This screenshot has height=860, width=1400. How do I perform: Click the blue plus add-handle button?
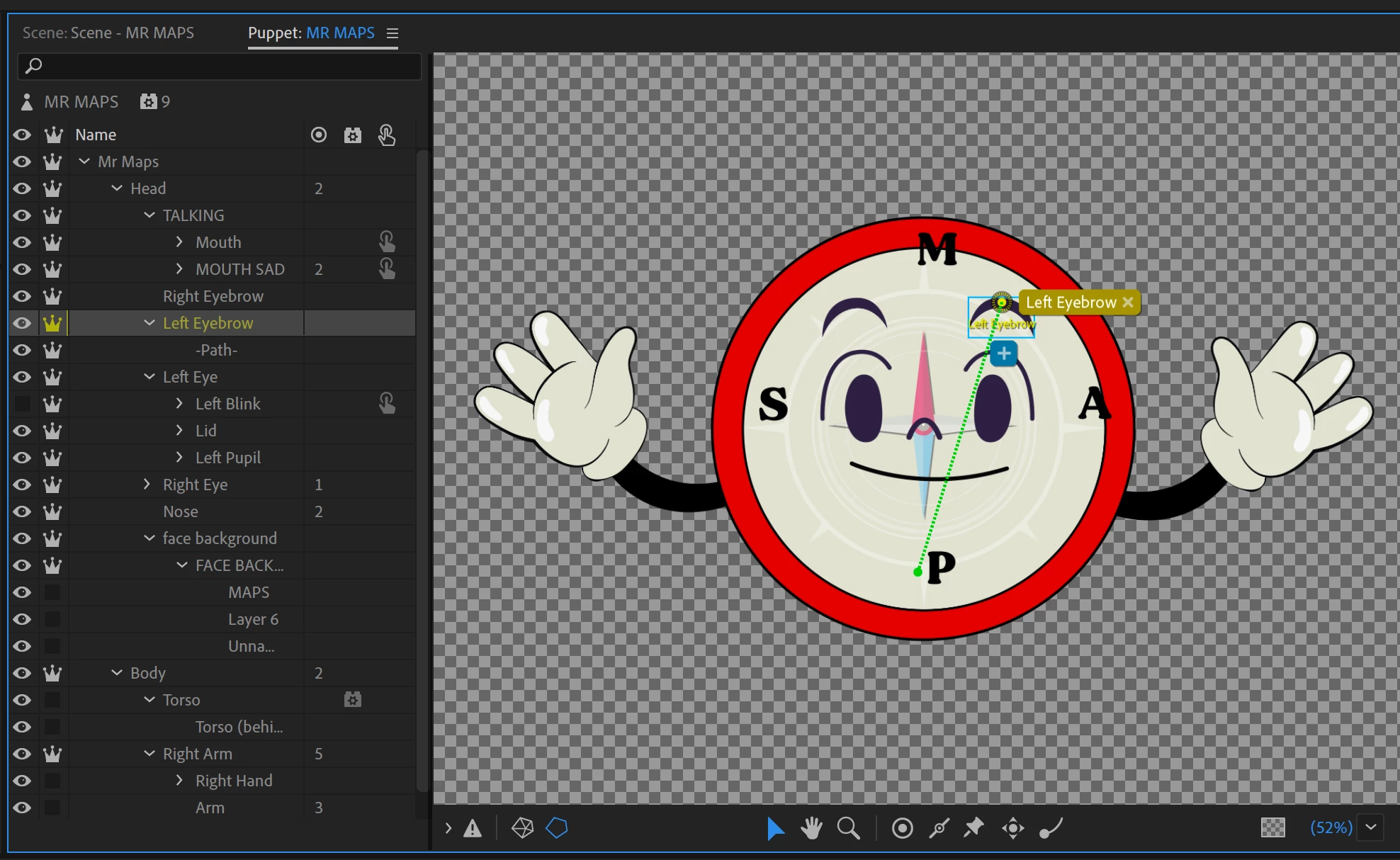[1003, 353]
